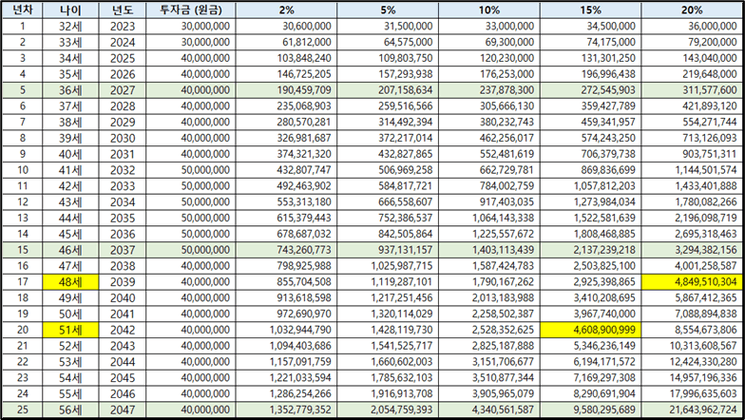
Task: Click age cell 32세
Action: 70,26
